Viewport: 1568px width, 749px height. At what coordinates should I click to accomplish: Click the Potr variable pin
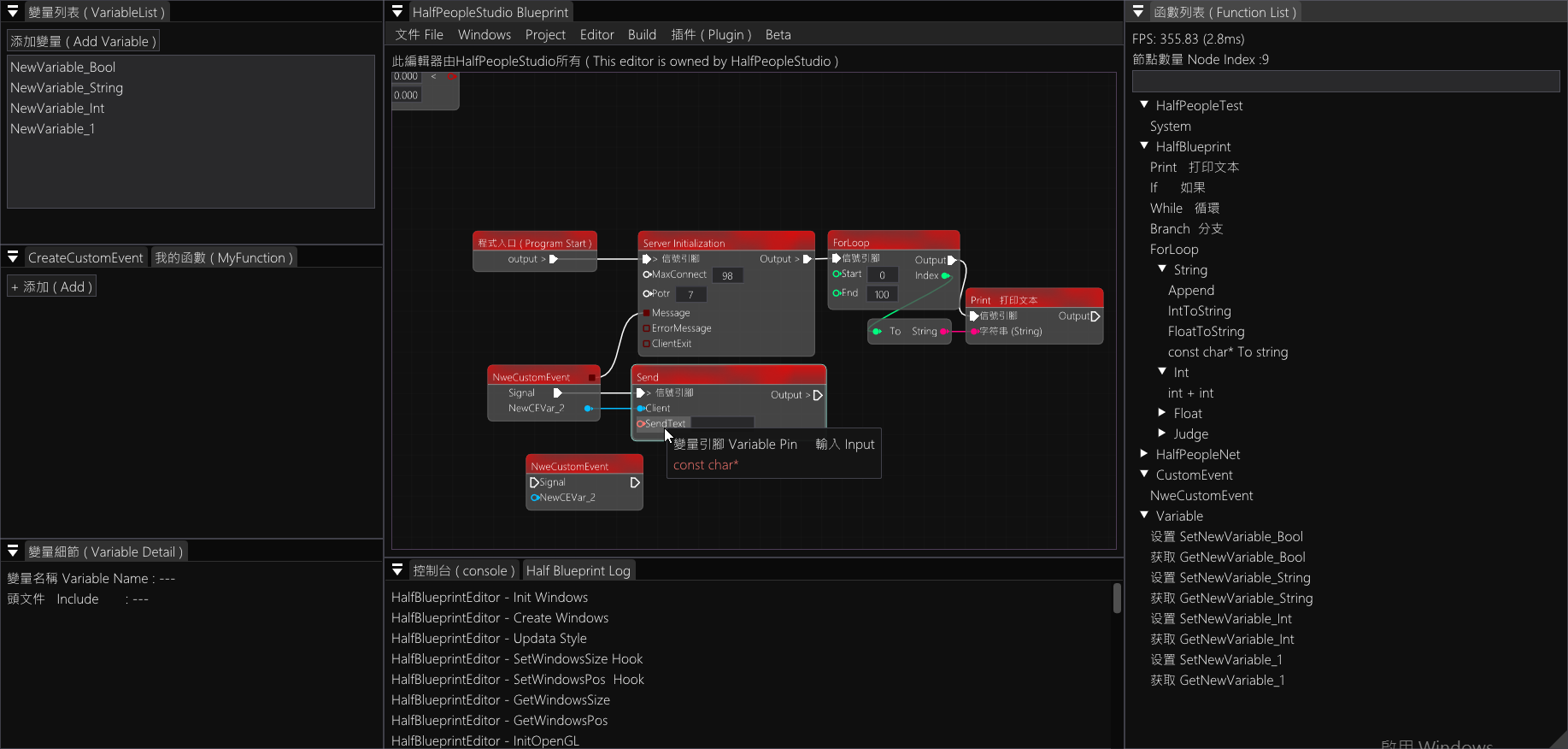(647, 293)
